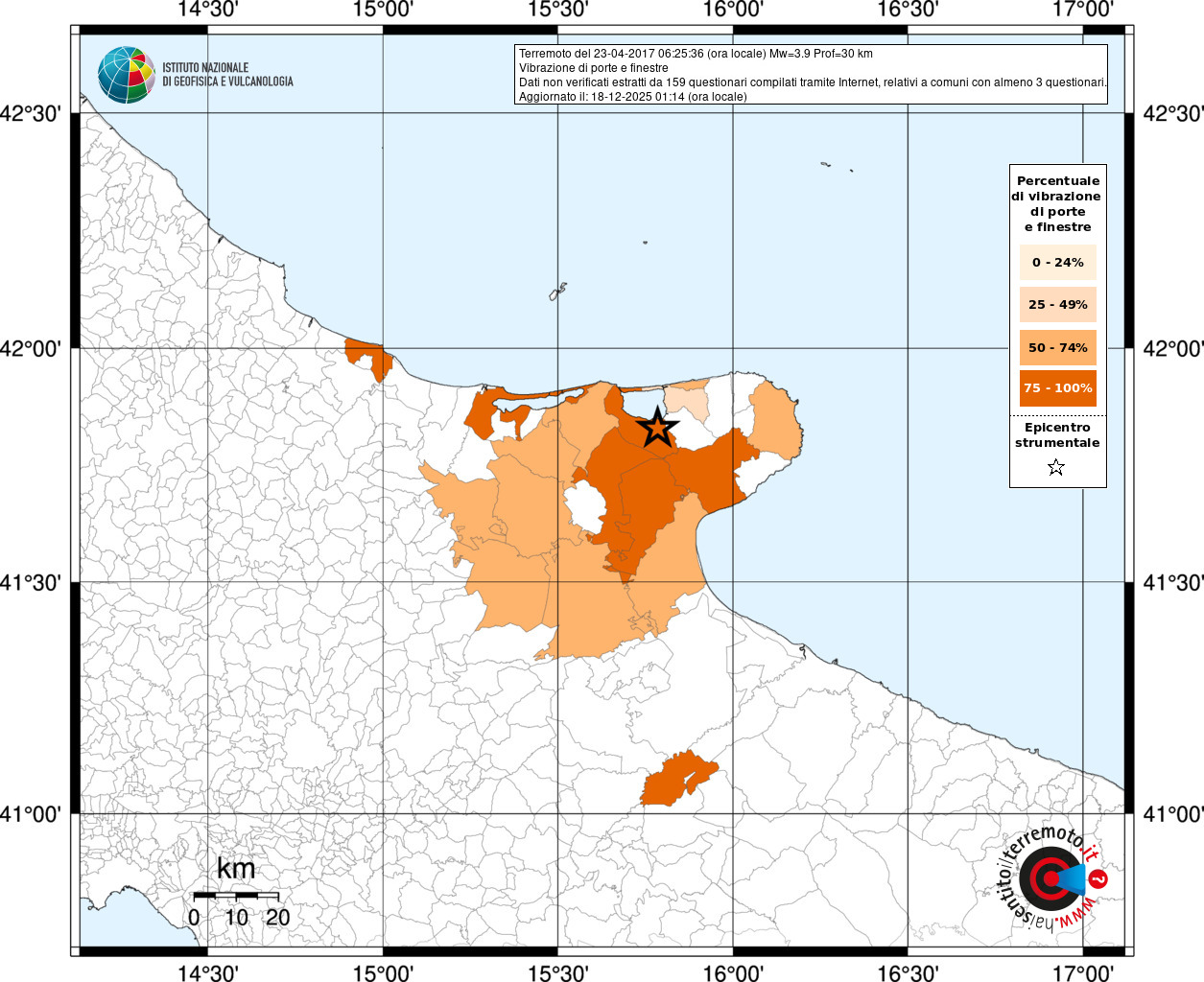Click the km scale bar
1204x982 pixels.
pyautogui.click(x=236, y=895)
